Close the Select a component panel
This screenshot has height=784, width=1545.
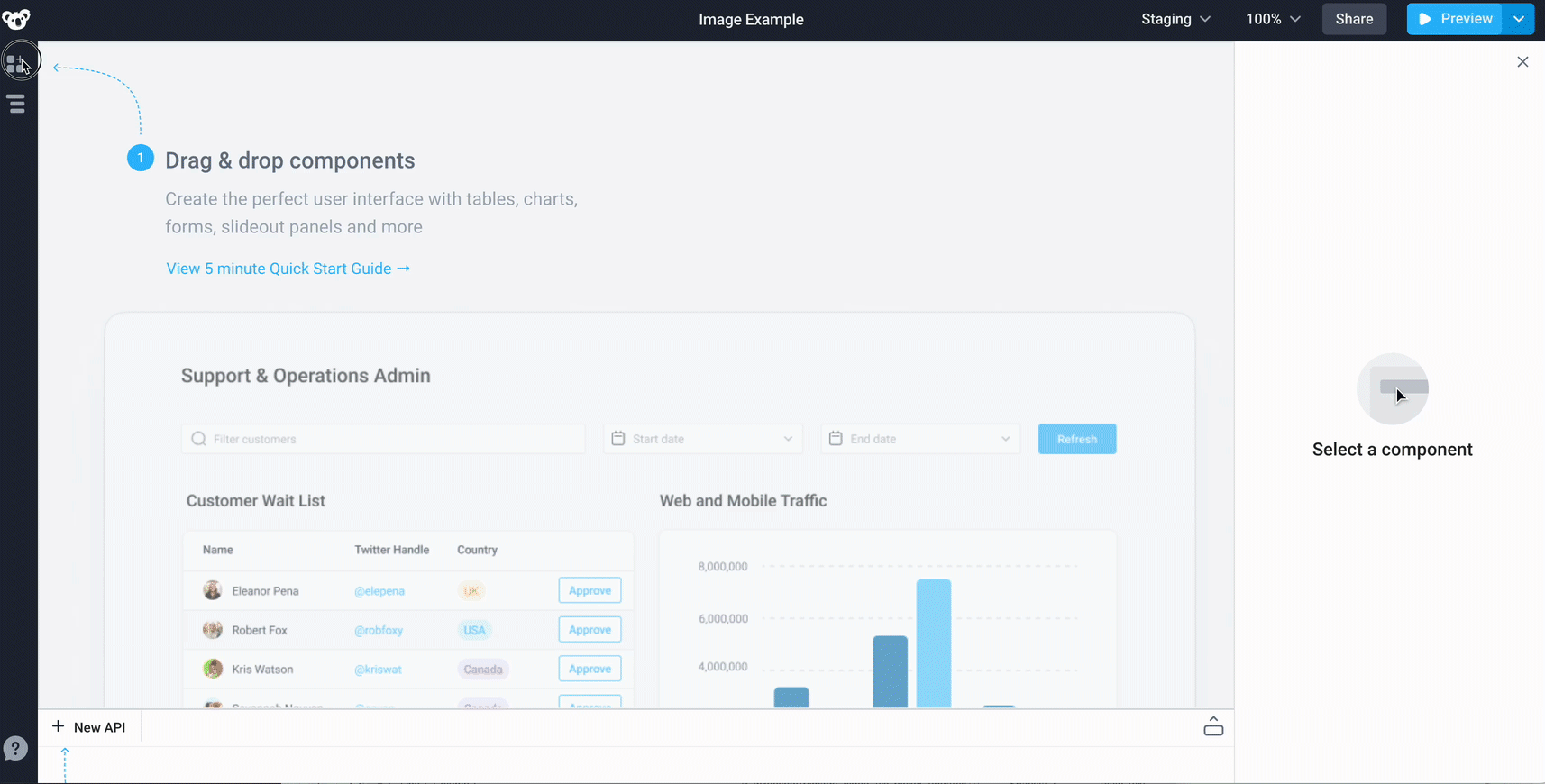(1522, 62)
